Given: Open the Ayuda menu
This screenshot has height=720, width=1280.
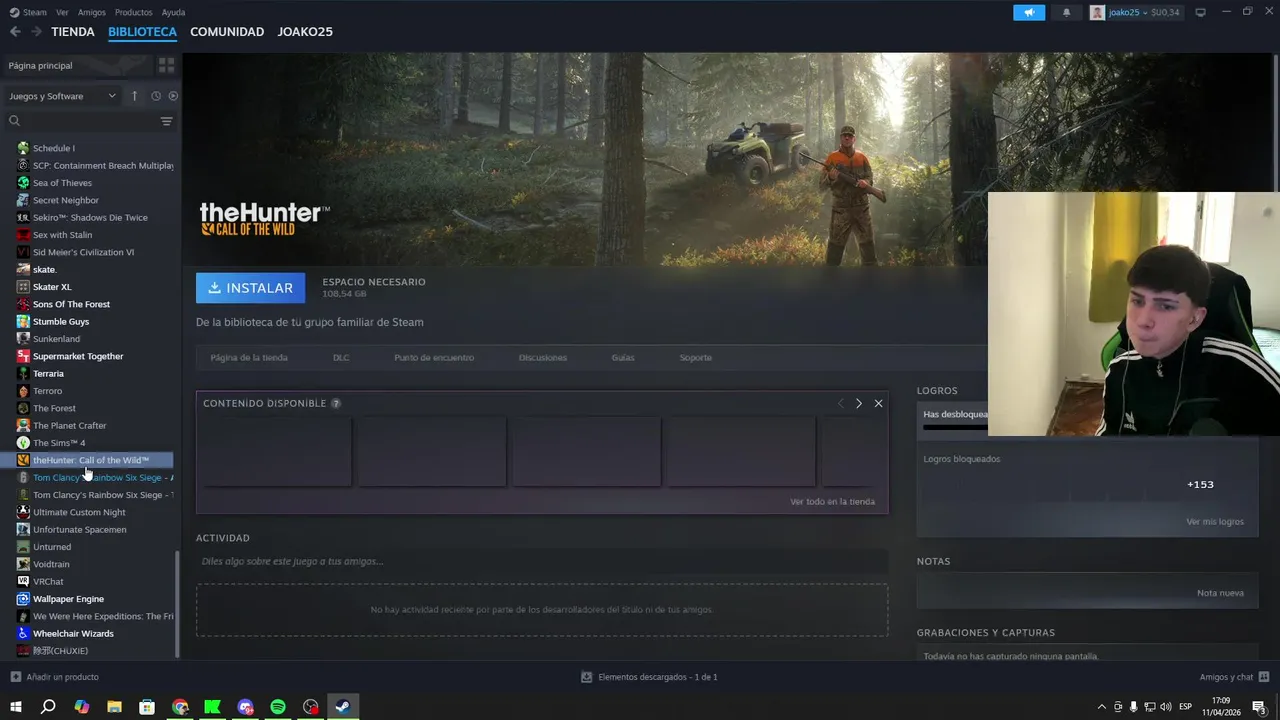Looking at the screenshot, I should (173, 12).
